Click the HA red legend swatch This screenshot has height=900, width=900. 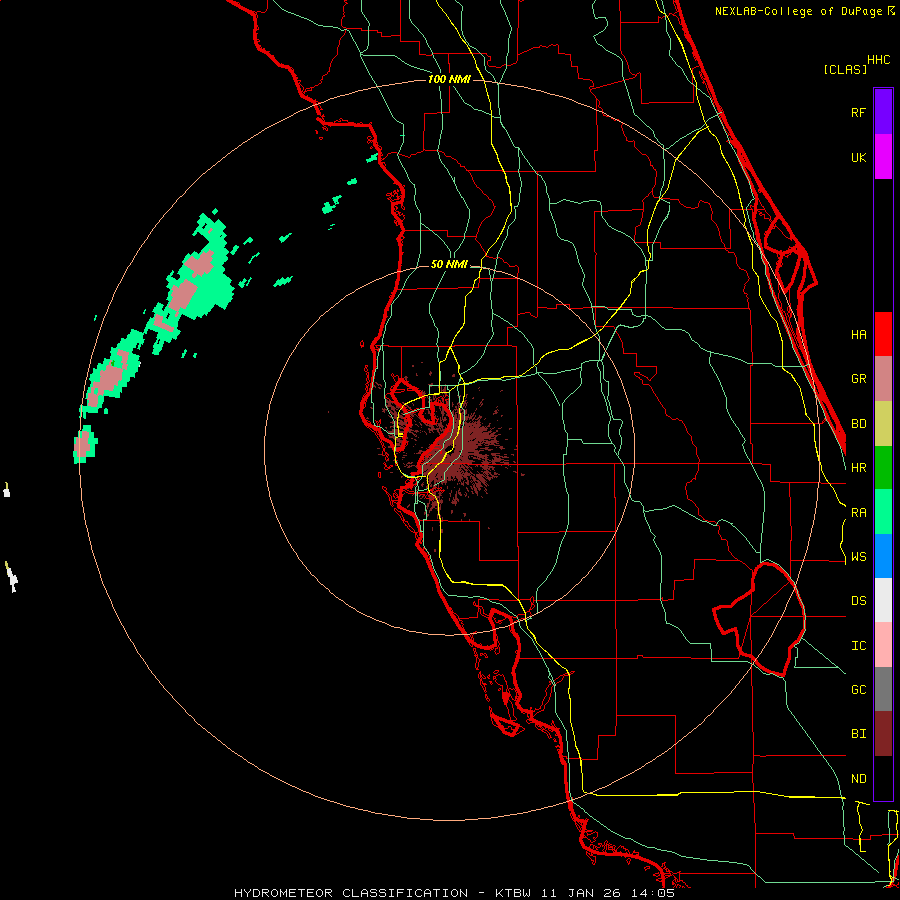(x=883, y=334)
